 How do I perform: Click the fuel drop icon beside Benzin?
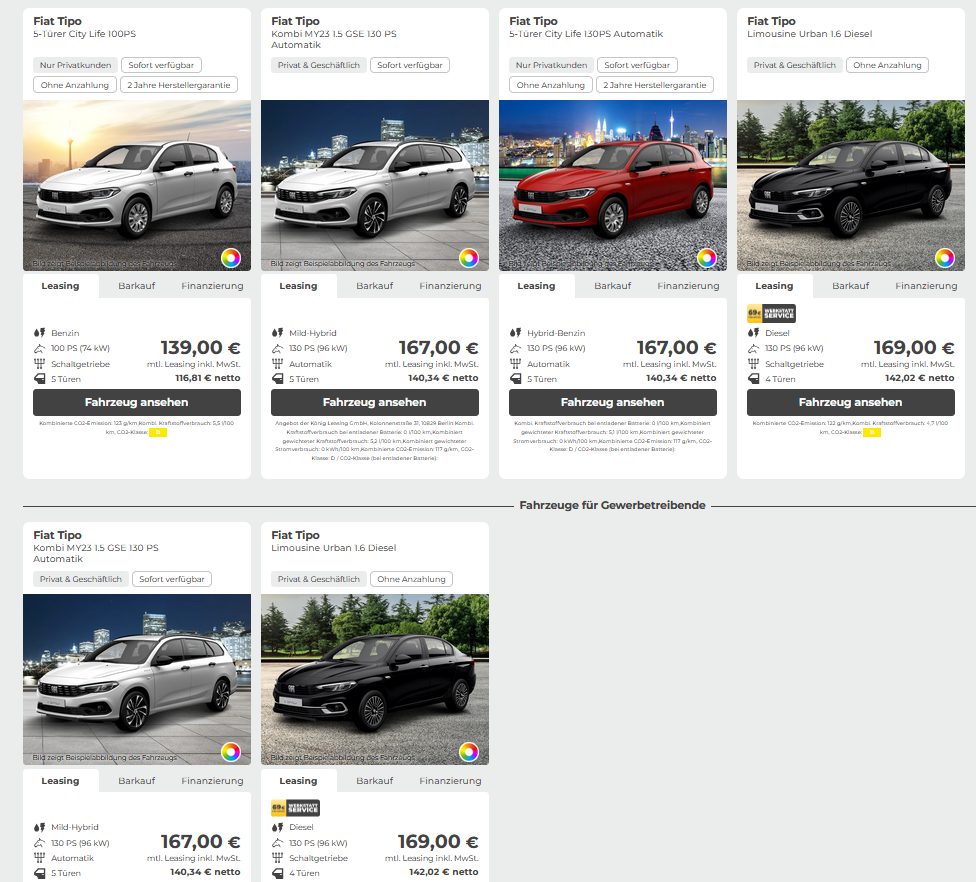tap(38, 333)
